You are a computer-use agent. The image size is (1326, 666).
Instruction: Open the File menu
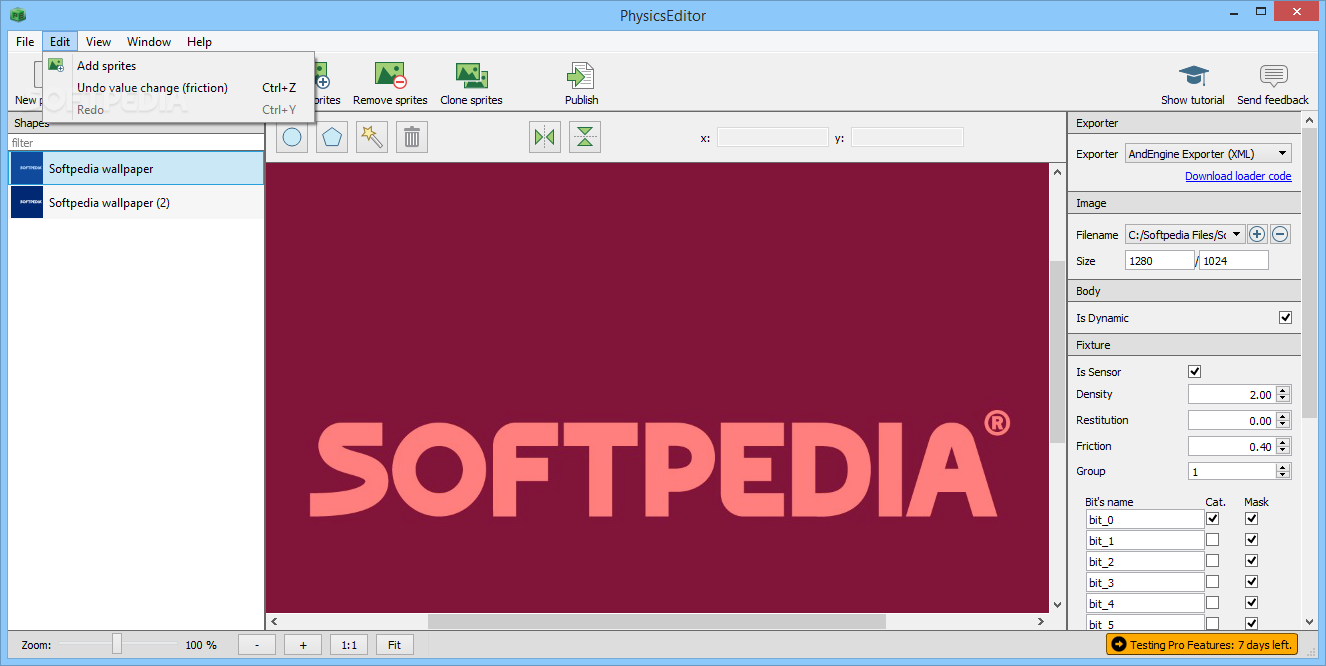click(x=25, y=42)
